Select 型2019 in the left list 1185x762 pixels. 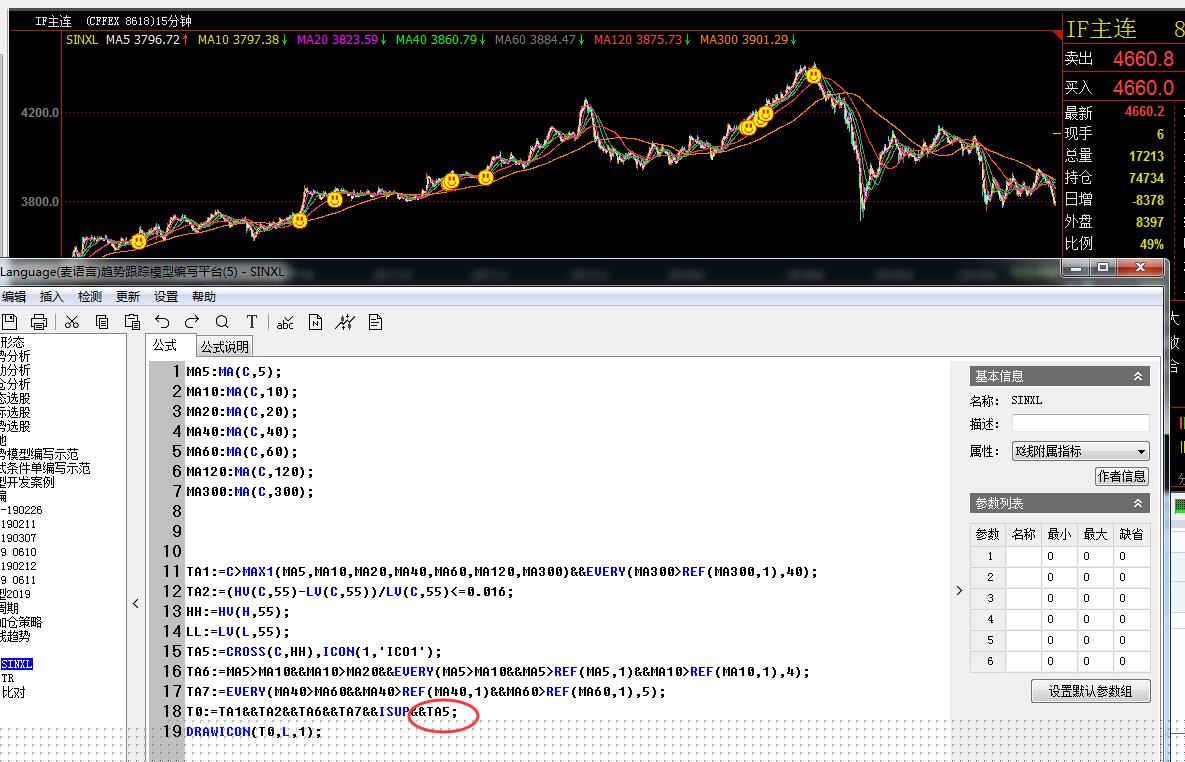coord(15,594)
